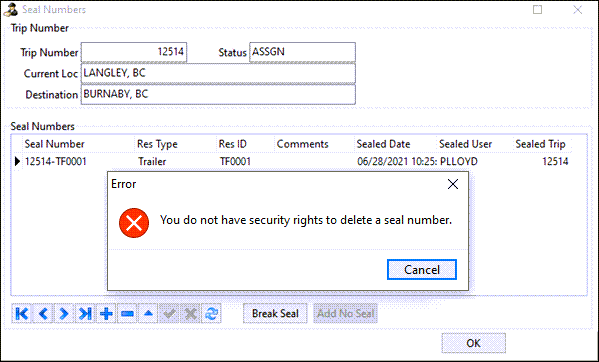The height and width of the screenshot is (362, 599).
Task: Dismiss error with Cancel button
Action: [x=422, y=270]
